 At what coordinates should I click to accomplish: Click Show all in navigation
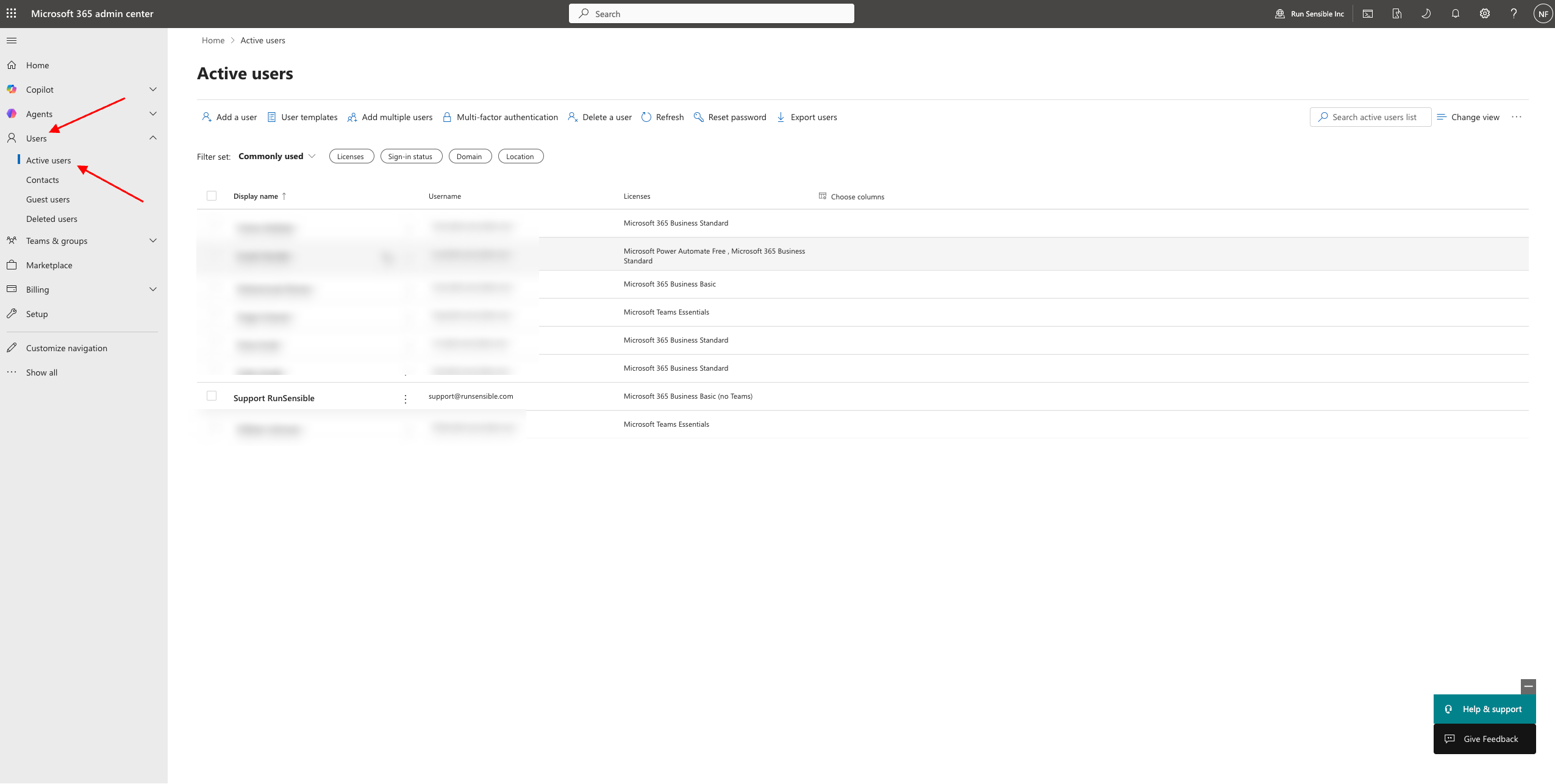(x=41, y=372)
